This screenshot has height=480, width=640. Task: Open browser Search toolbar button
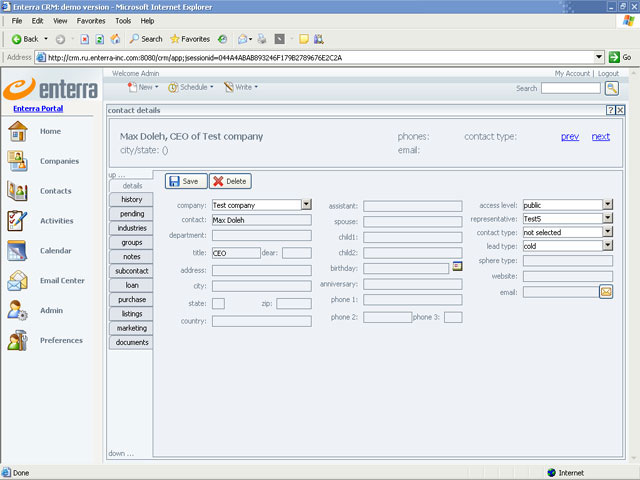(146, 39)
